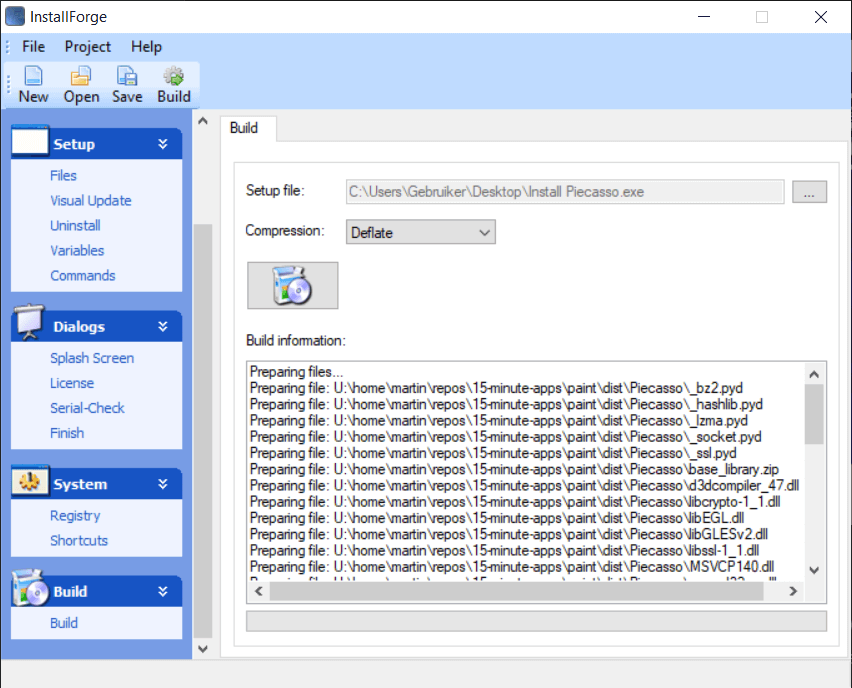Click the build log scroll left arrow

[259, 591]
